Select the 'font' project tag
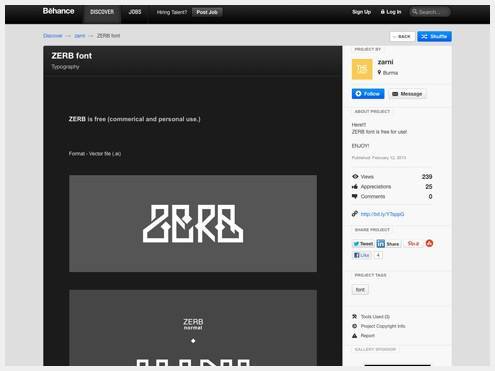This screenshot has width=495, height=371. 360,290
